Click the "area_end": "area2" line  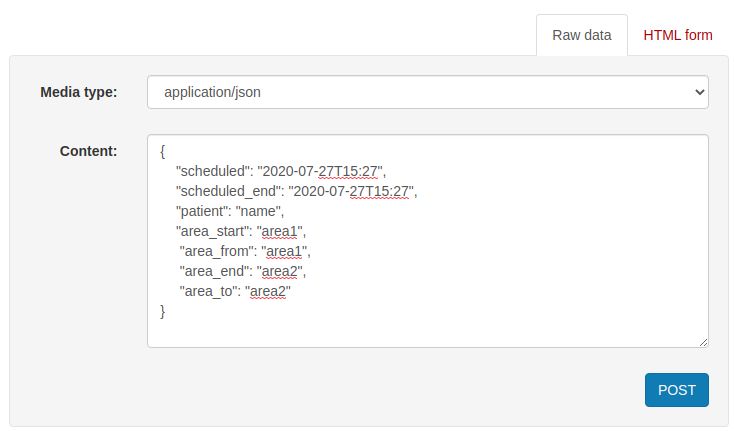tap(242, 272)
